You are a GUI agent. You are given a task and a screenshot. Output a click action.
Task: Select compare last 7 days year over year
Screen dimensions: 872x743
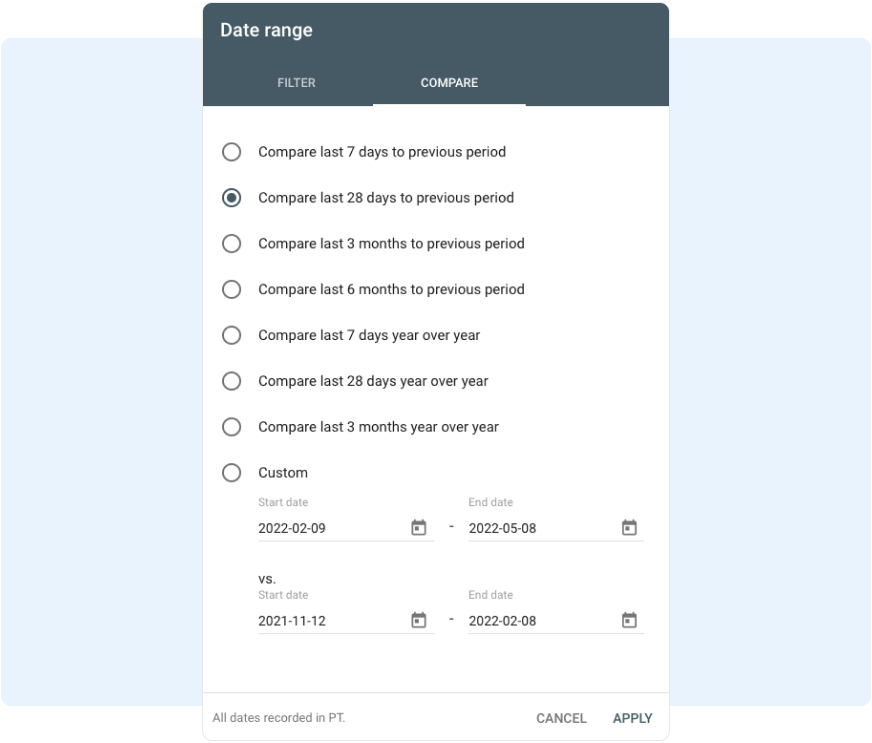(x=232, y=335)
